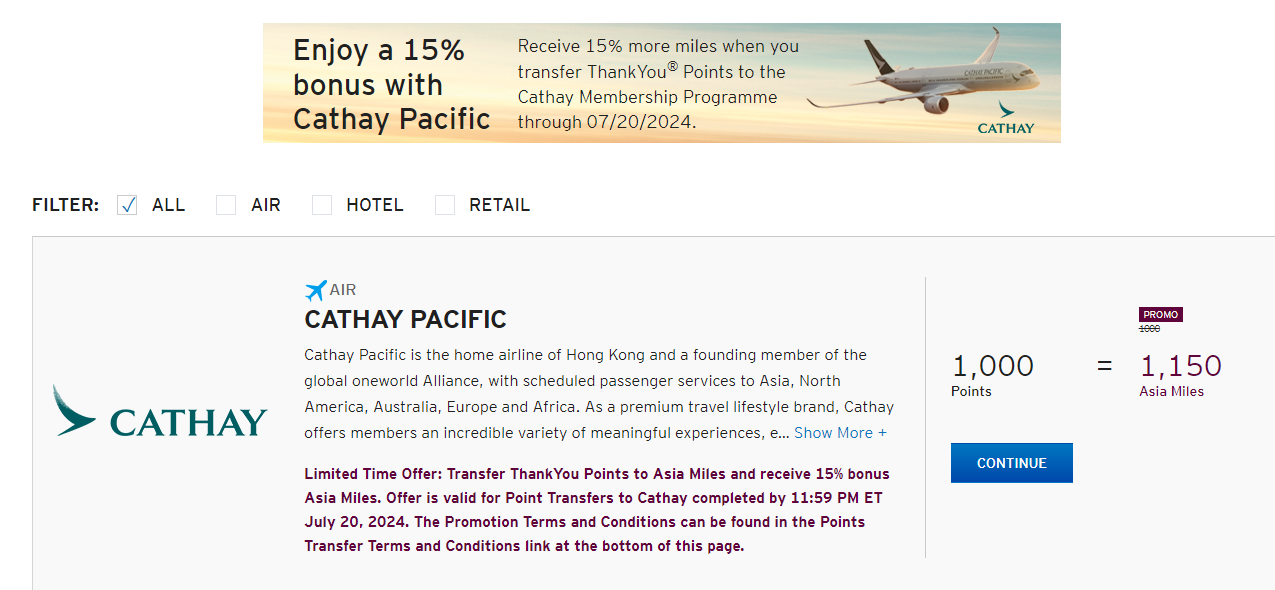Click the PROMO badge above the miles
The image size is (1275, 590).
coord(1161,314)
